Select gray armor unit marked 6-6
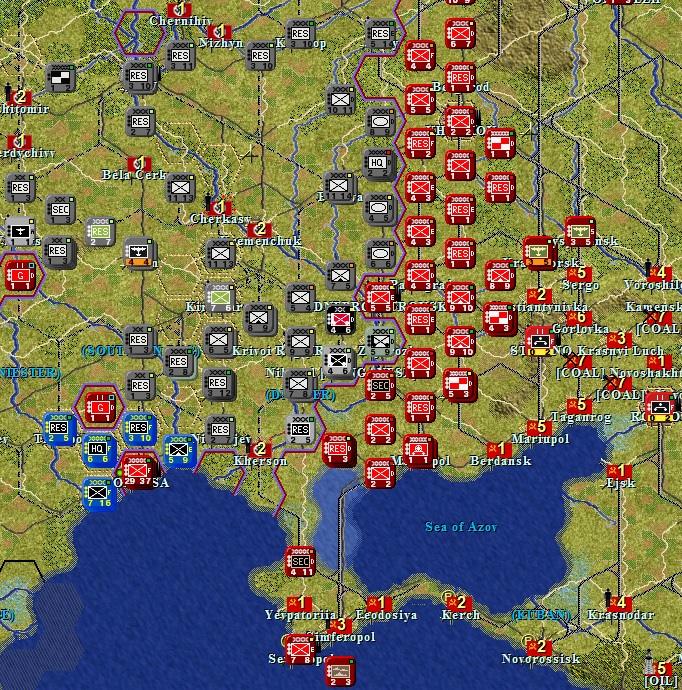 [x=381, y=255]
